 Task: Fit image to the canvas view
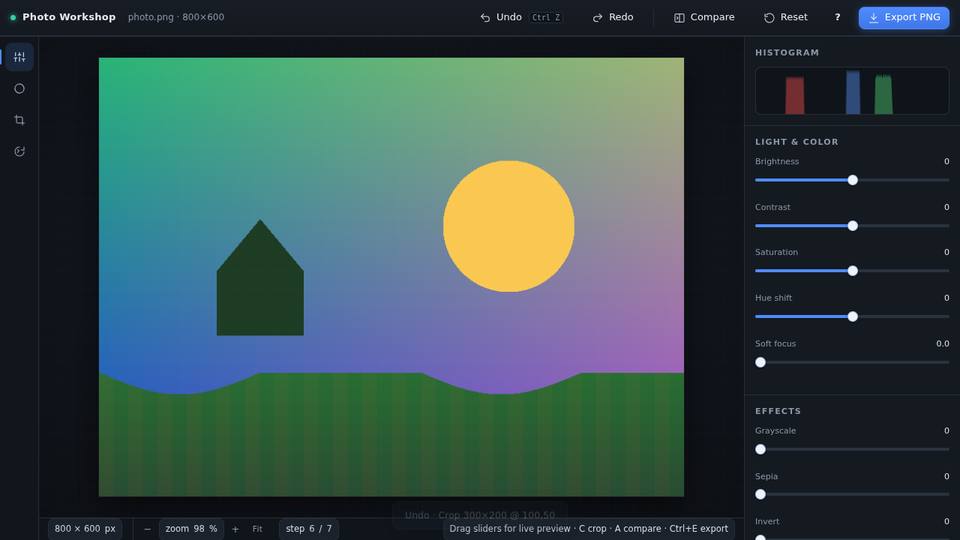point(257,529)
